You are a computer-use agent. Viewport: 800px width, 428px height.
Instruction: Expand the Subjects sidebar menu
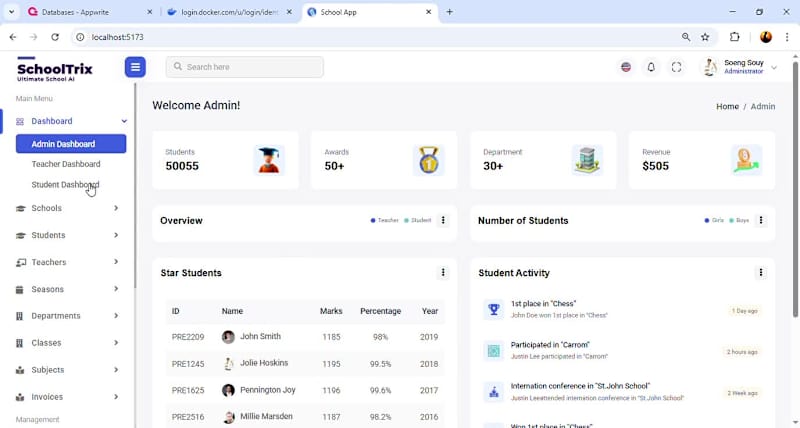(116, 370)
